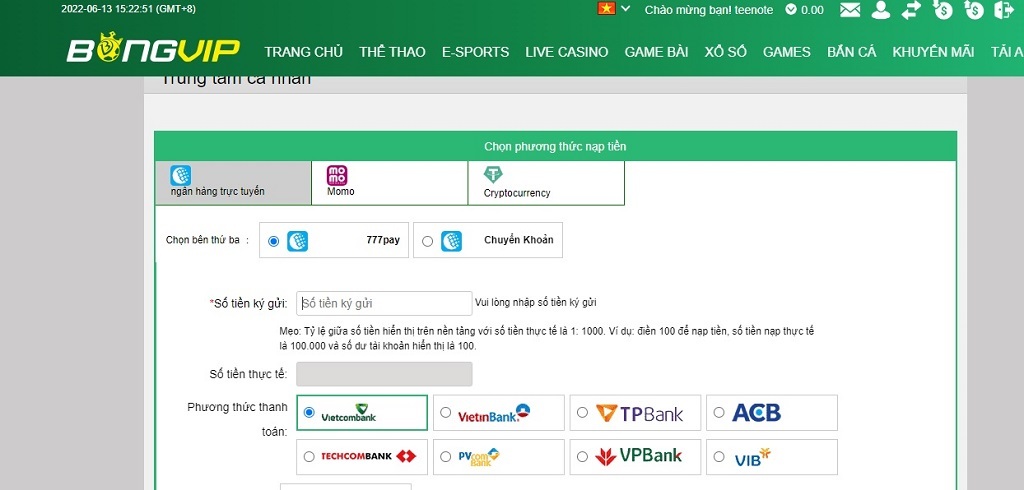Click the BONGVIP logo

(155, 51)
